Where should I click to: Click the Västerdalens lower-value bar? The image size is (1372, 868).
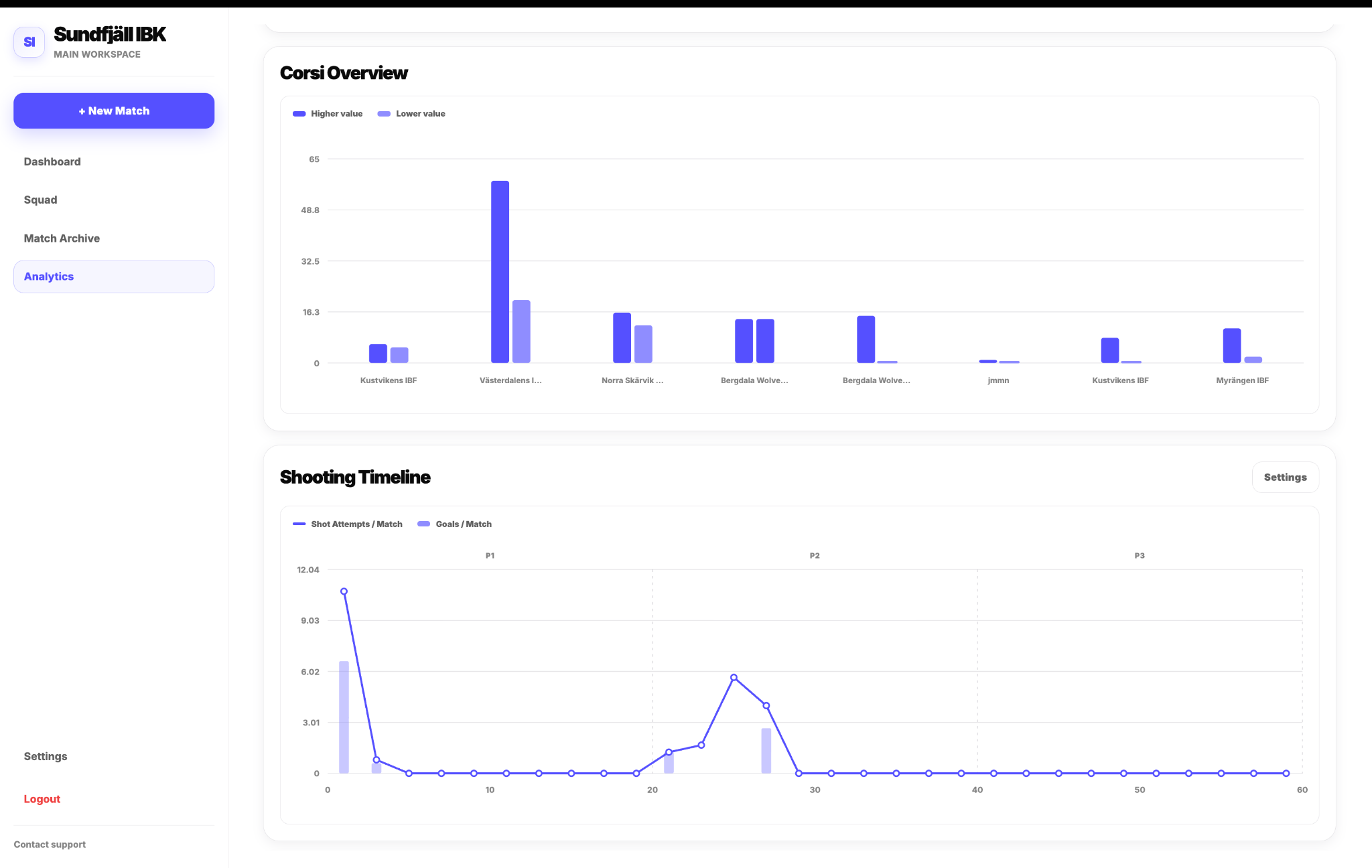521,332
